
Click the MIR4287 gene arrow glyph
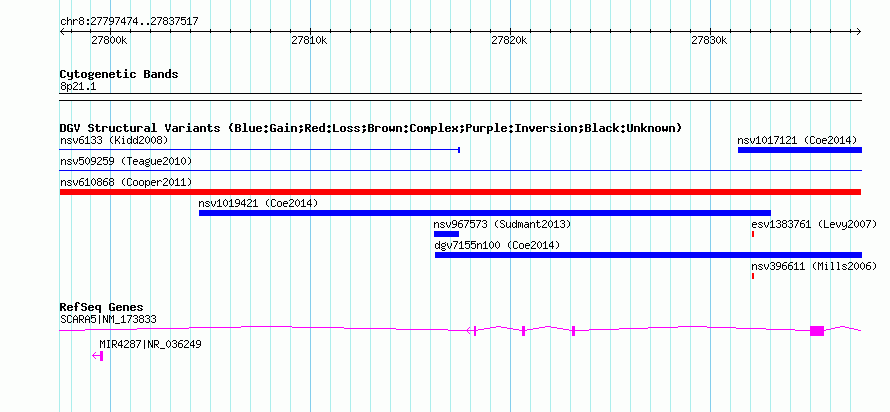coord(98,356)
